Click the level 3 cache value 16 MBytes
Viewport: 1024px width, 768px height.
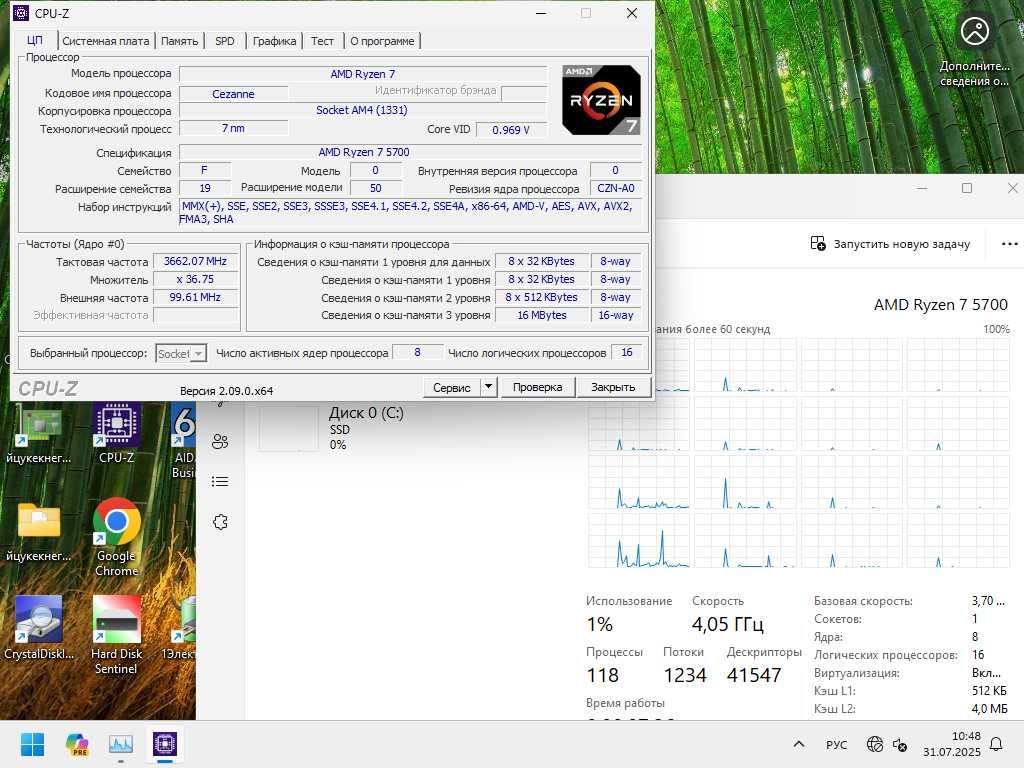coord(542,315)
